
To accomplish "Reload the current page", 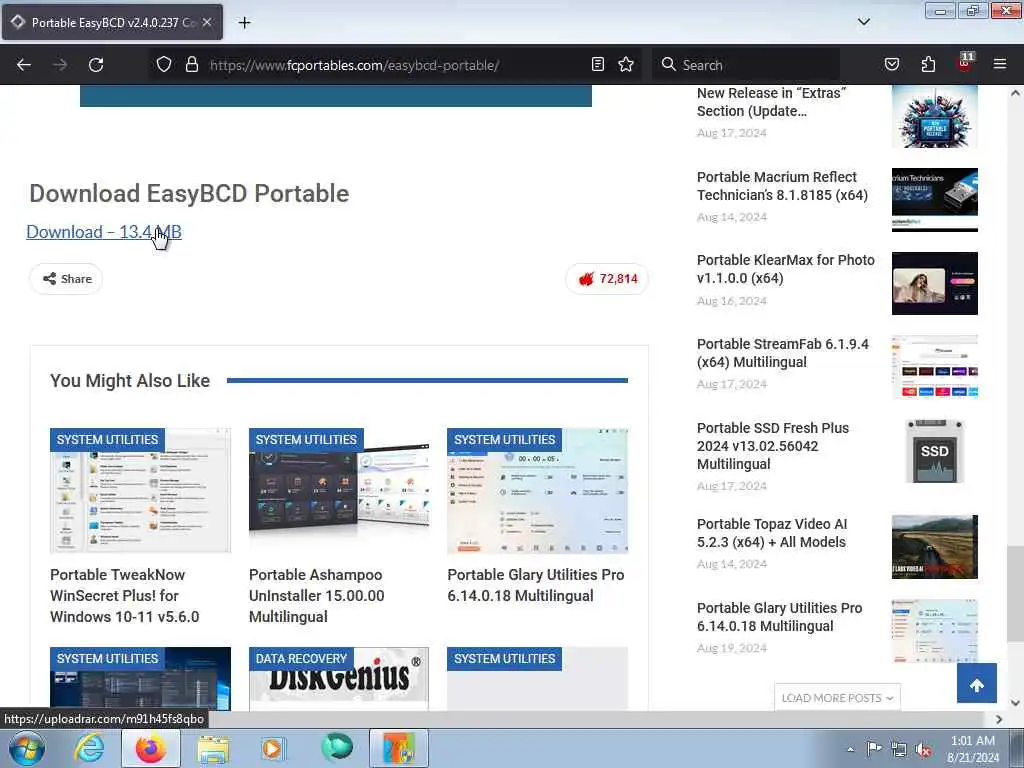I will click(96, 65).
